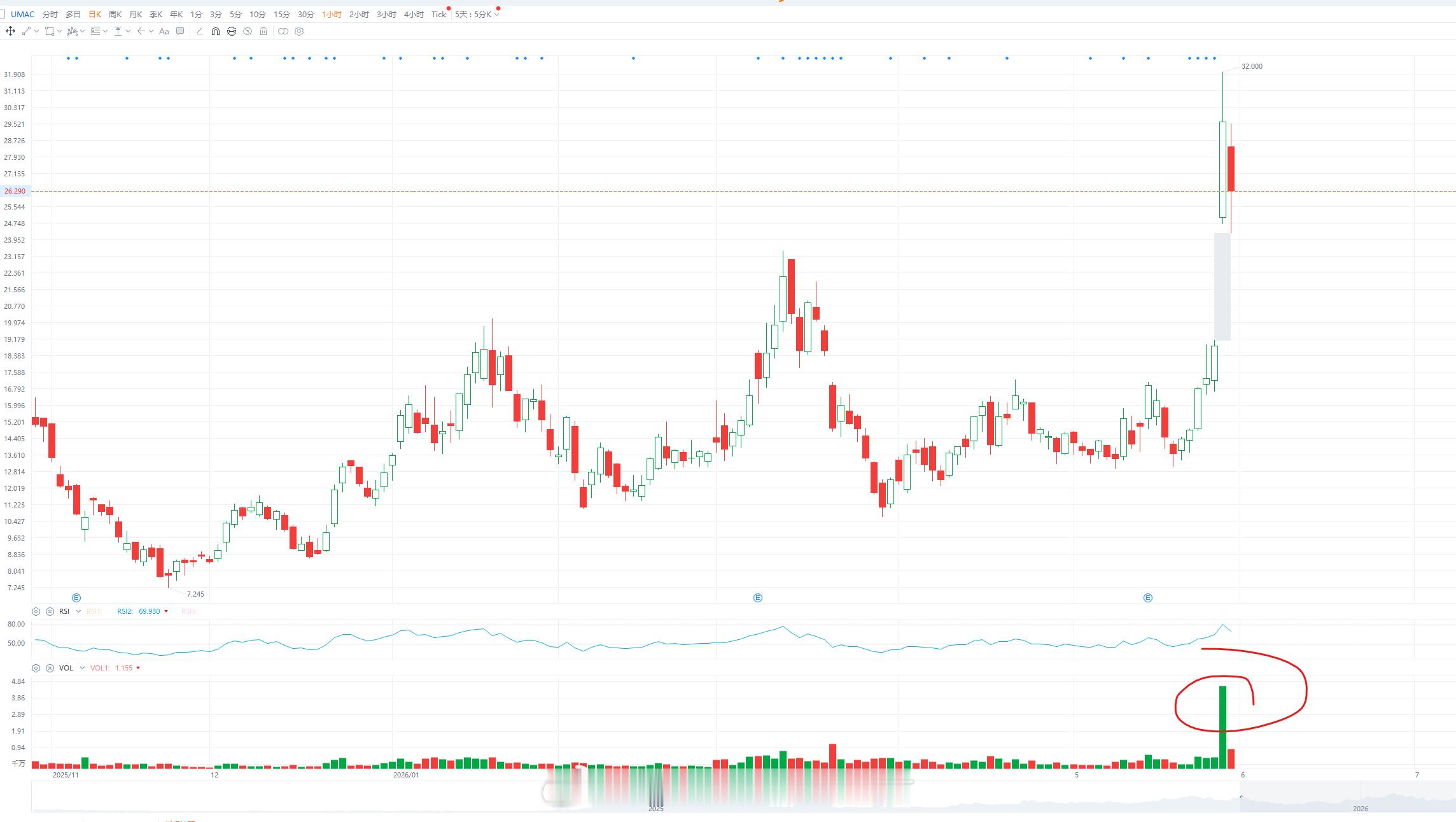Select the Tick chart view
Screen dimensions: 1456x822
coord(438,14)
